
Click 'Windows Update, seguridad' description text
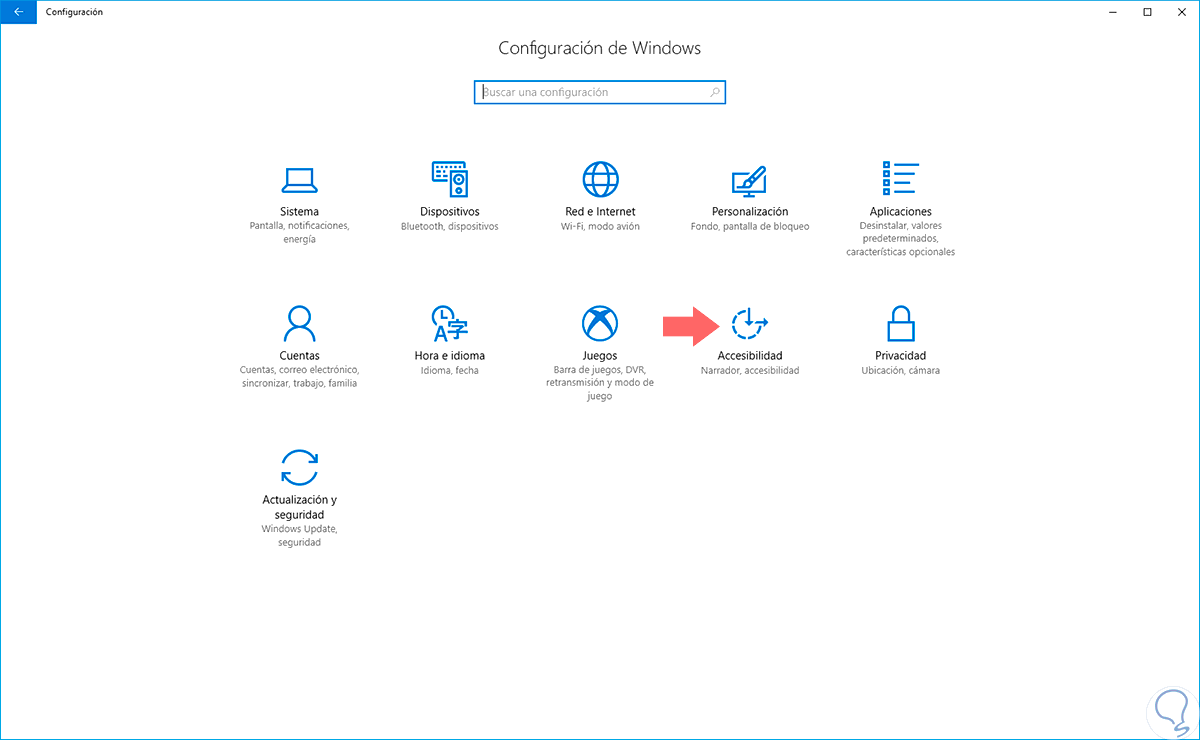(x=300, y=535)
